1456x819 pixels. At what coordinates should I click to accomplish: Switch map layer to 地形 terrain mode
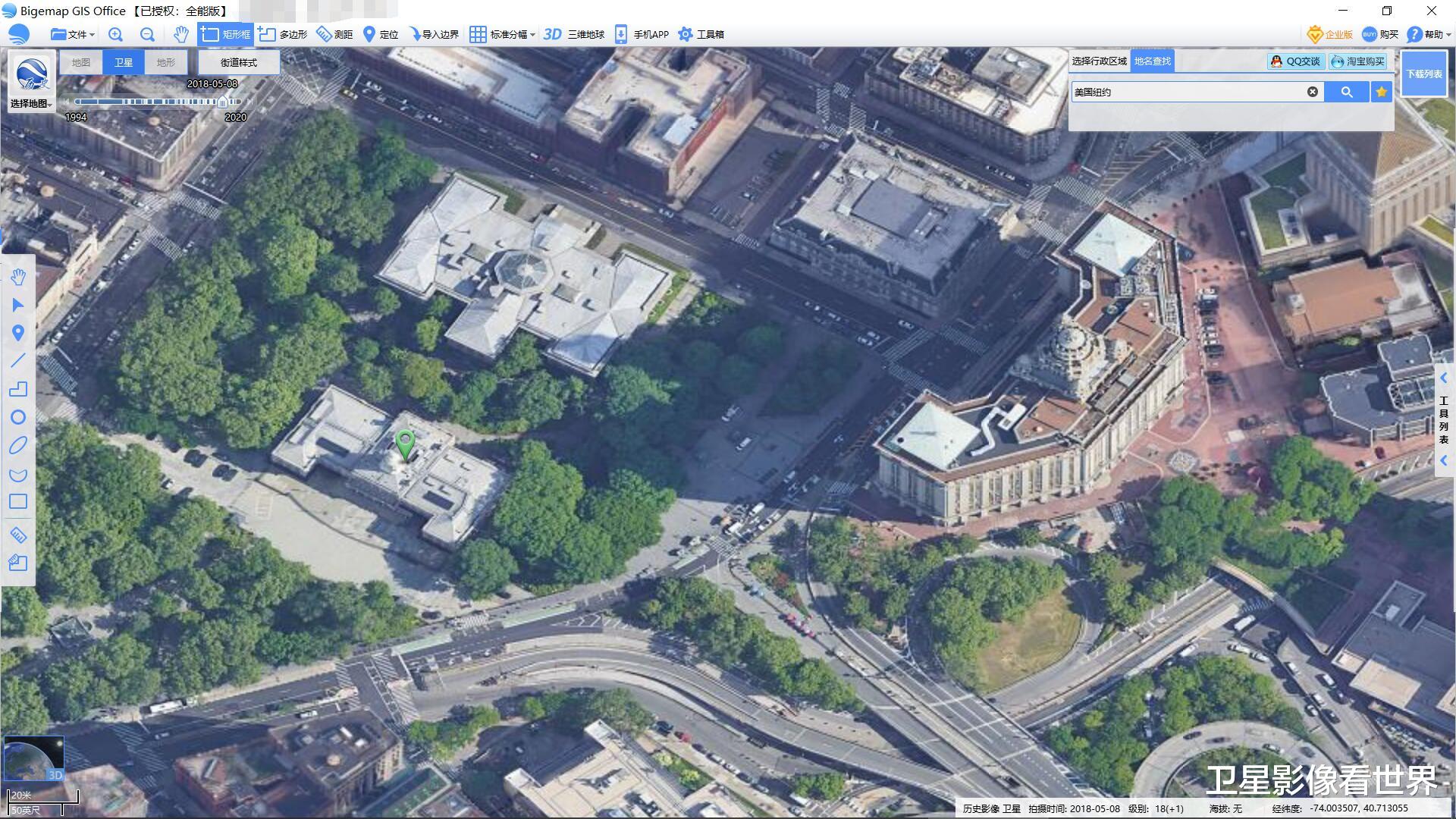[x=165, y=62]
